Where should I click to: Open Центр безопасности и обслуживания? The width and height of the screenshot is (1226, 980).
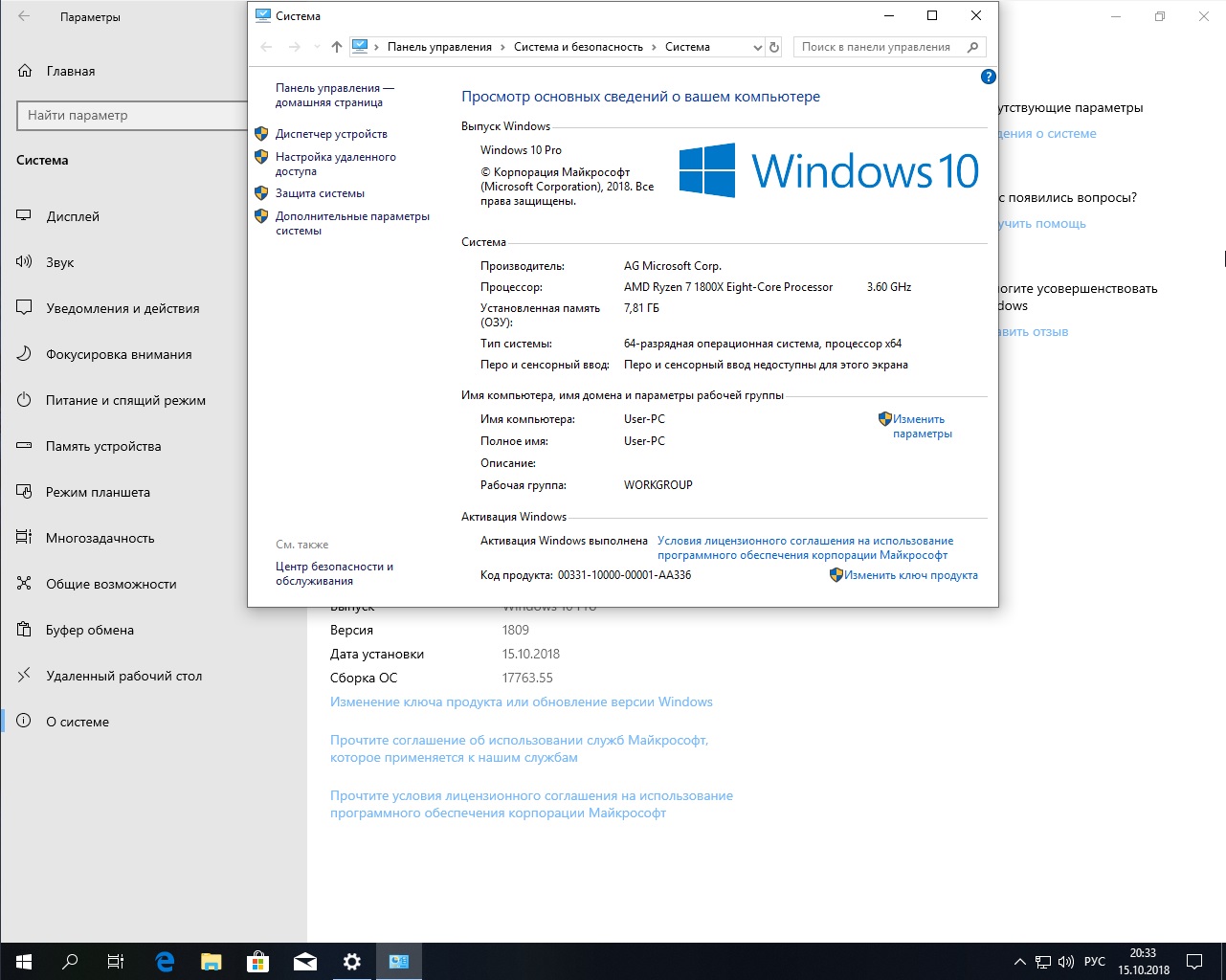[334, 573]
